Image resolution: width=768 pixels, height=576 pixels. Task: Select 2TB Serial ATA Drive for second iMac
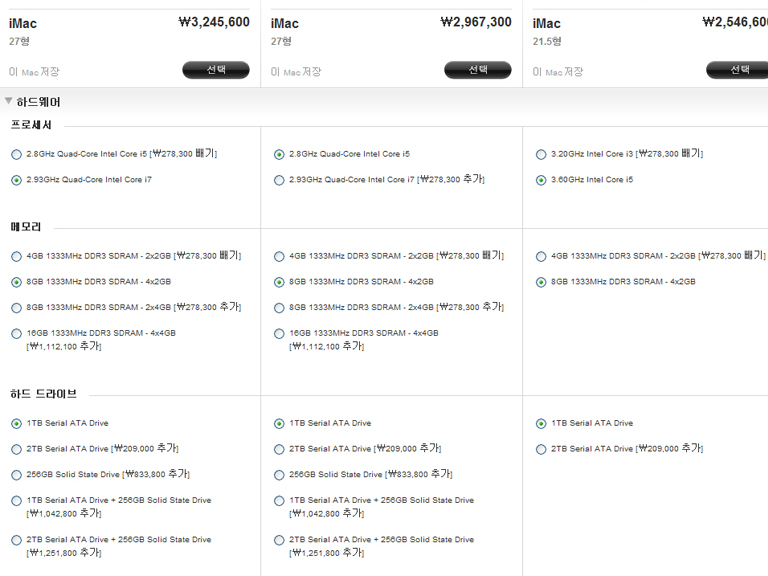coord(279,450)
